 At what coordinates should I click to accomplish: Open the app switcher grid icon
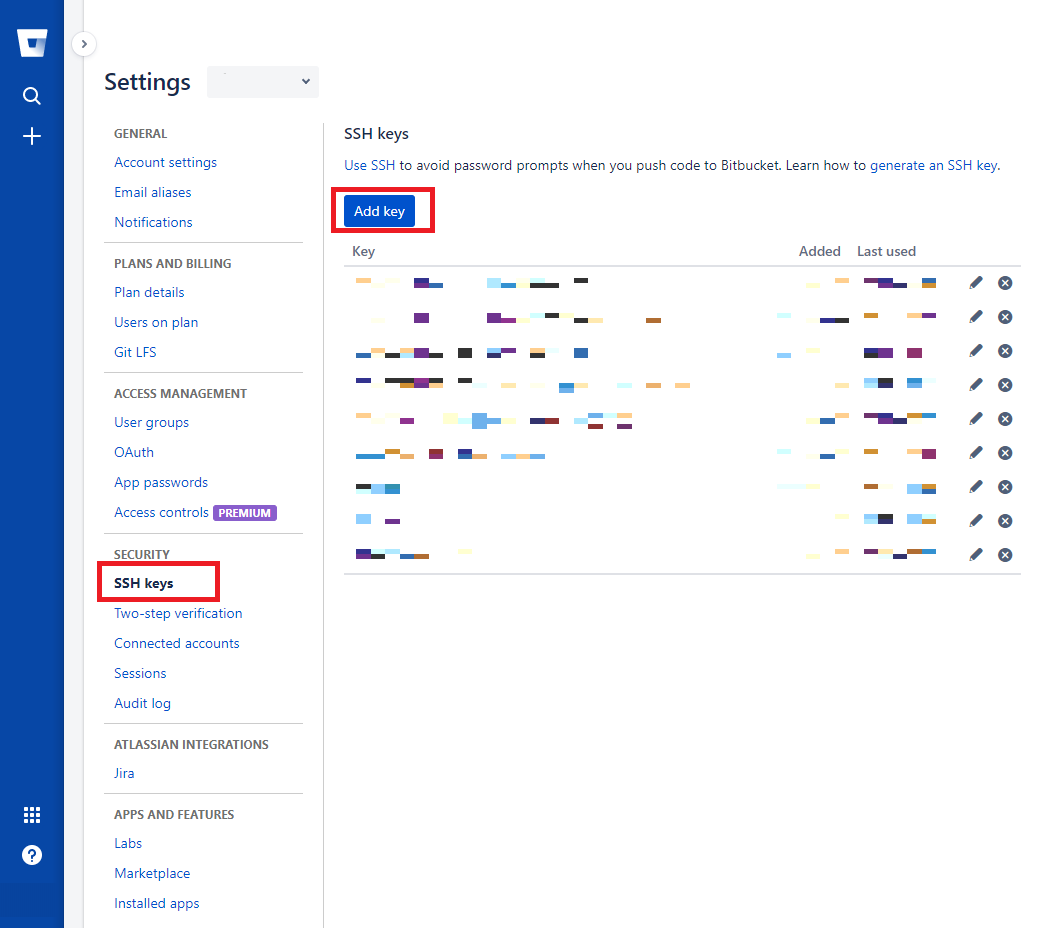pos(31,815)
